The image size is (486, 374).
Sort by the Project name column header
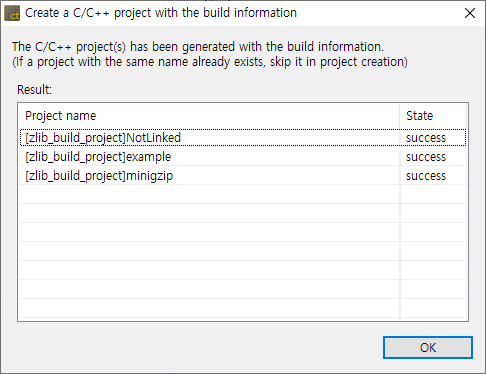209,116
